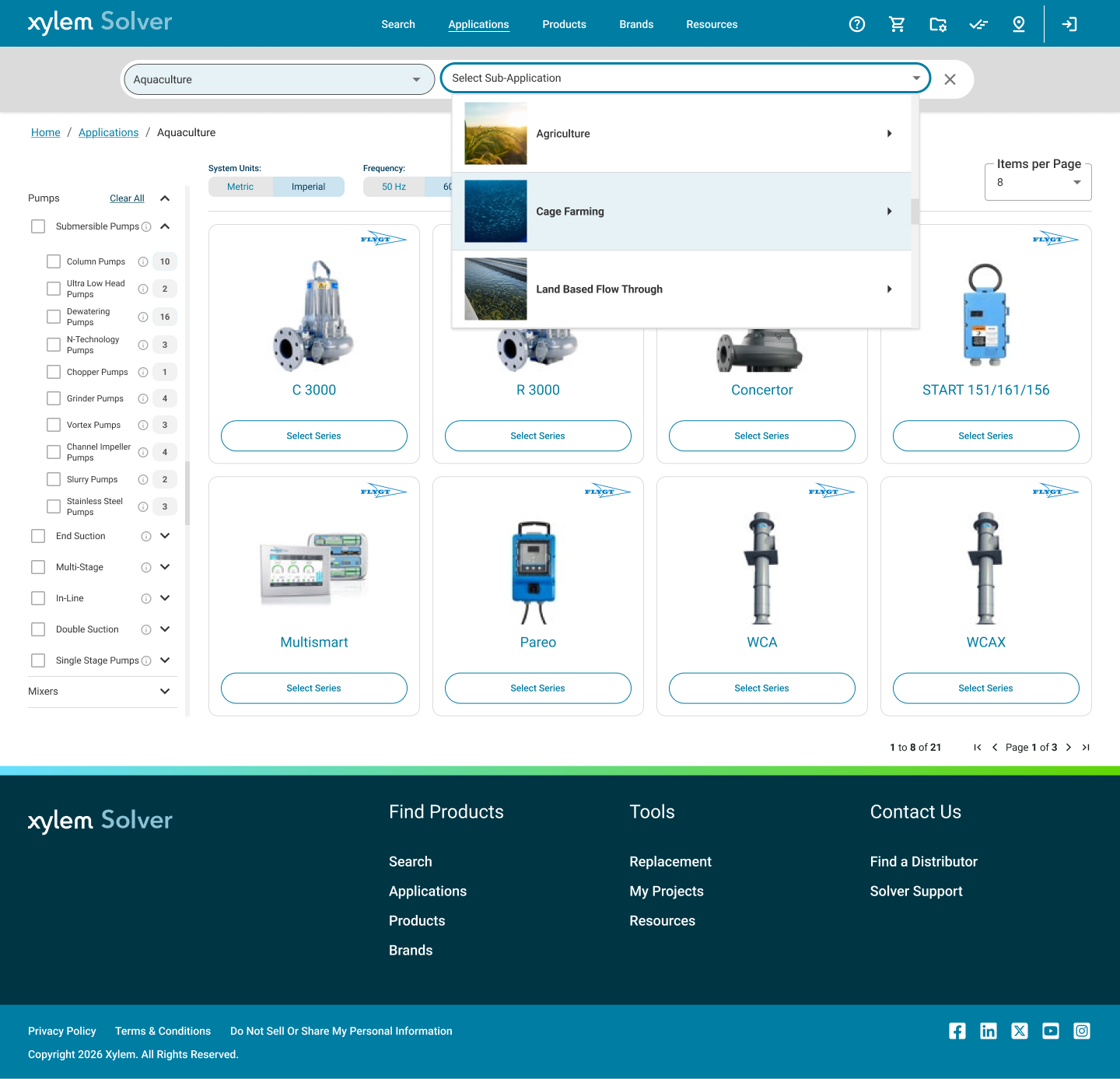Click the sign-in icon in the header
1120x1079 pixels.
point(1069,24)
